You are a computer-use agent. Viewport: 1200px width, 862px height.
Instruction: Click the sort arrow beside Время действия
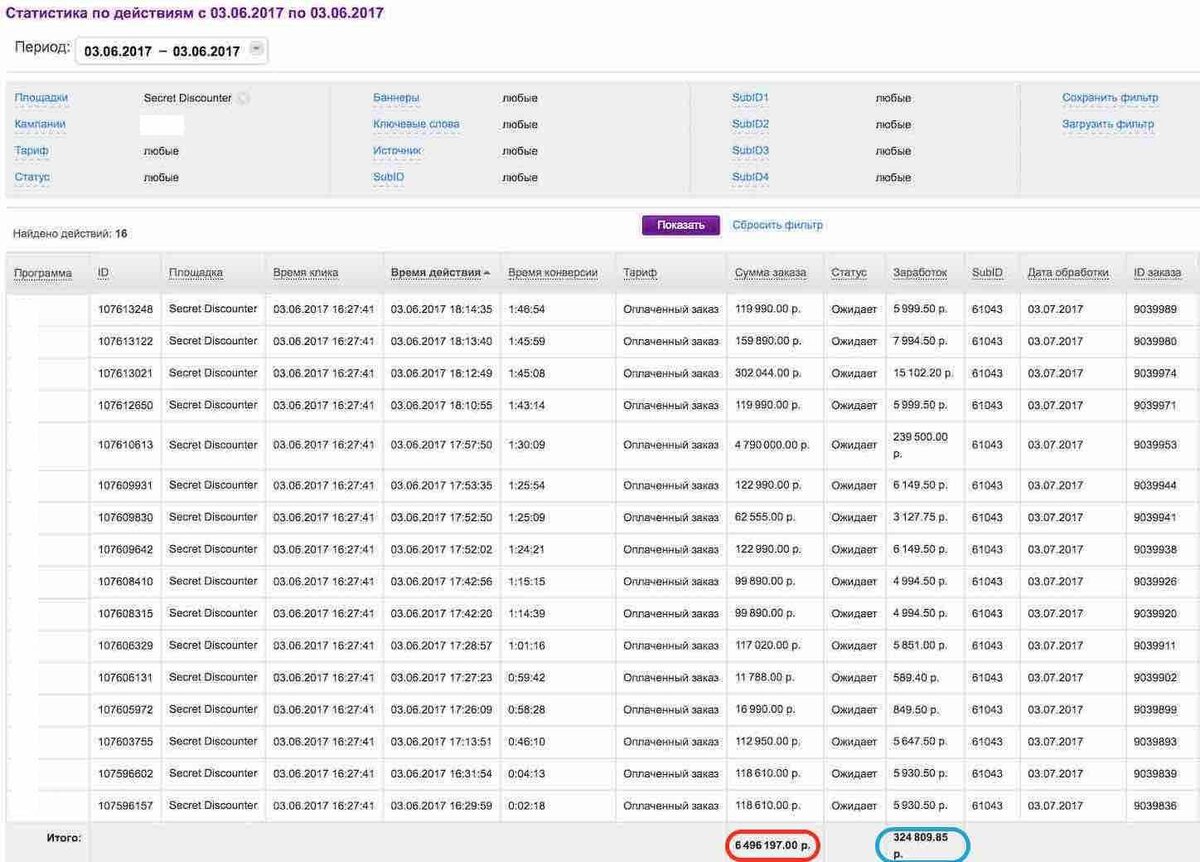(488, 273)
